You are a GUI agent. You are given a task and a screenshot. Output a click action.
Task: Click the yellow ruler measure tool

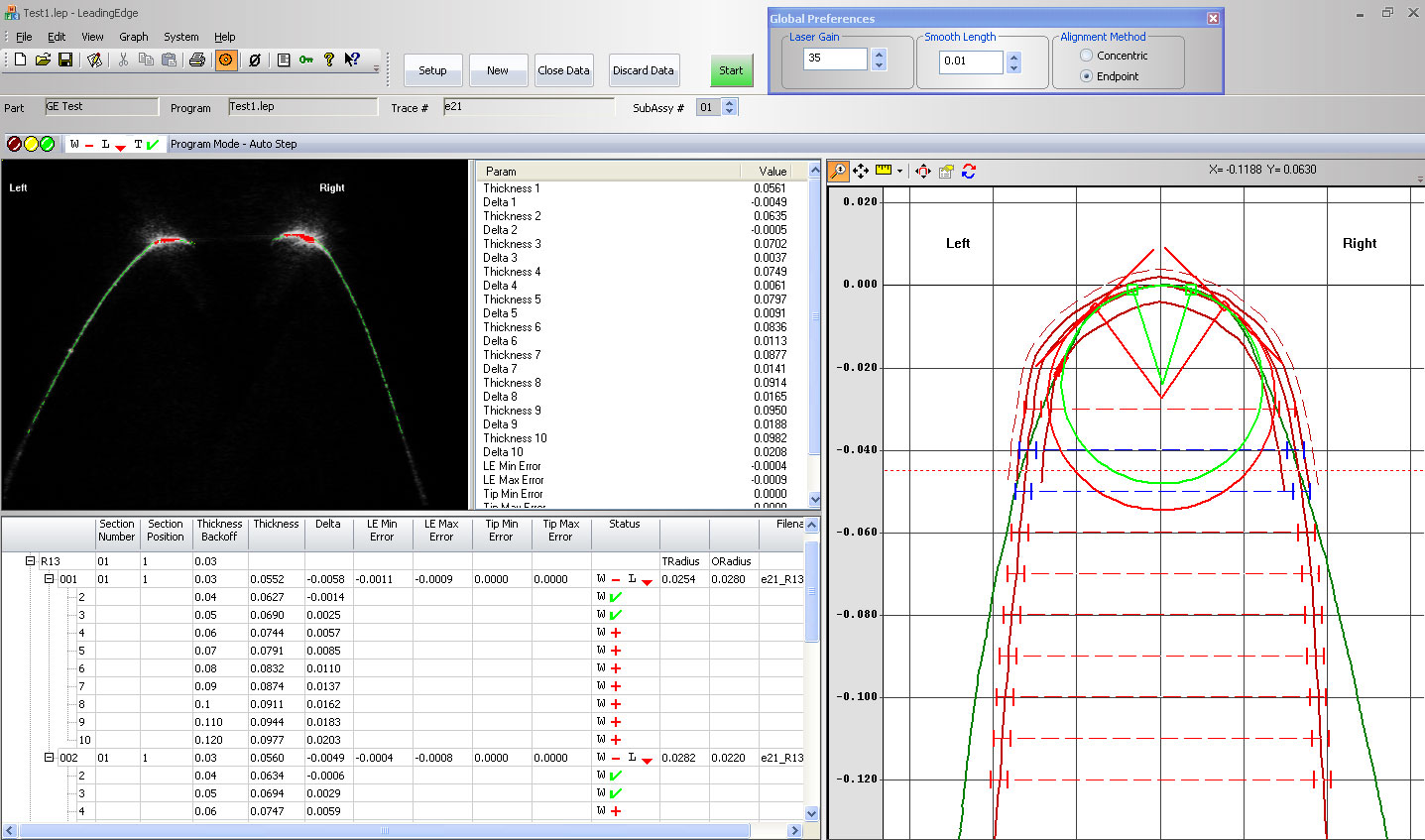click(x=884, y=171)
